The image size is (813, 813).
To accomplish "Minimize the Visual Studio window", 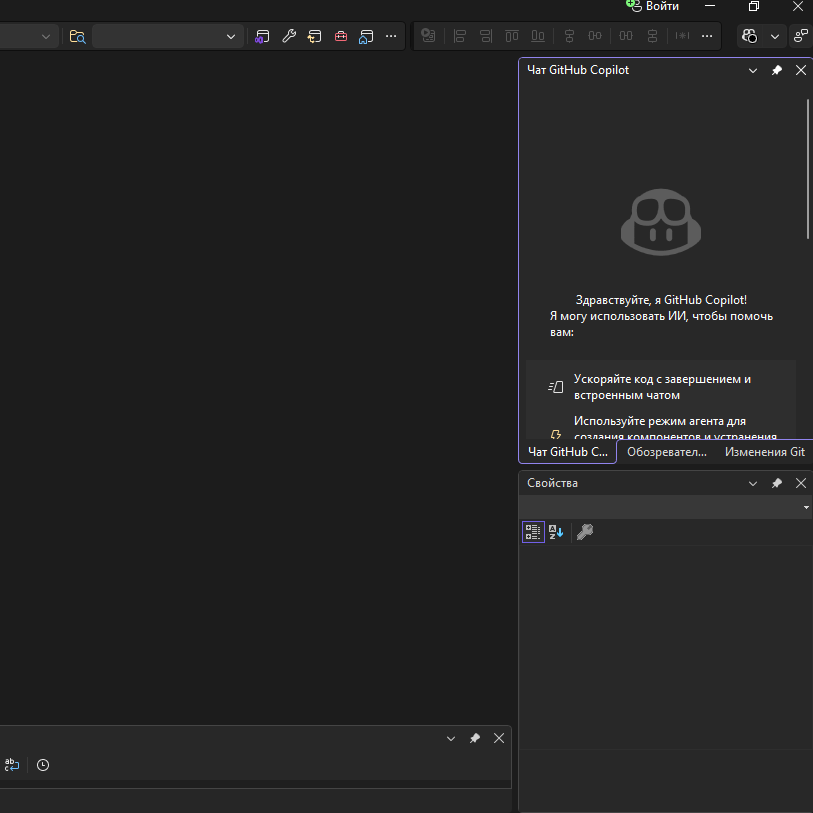I will [710, 6].
